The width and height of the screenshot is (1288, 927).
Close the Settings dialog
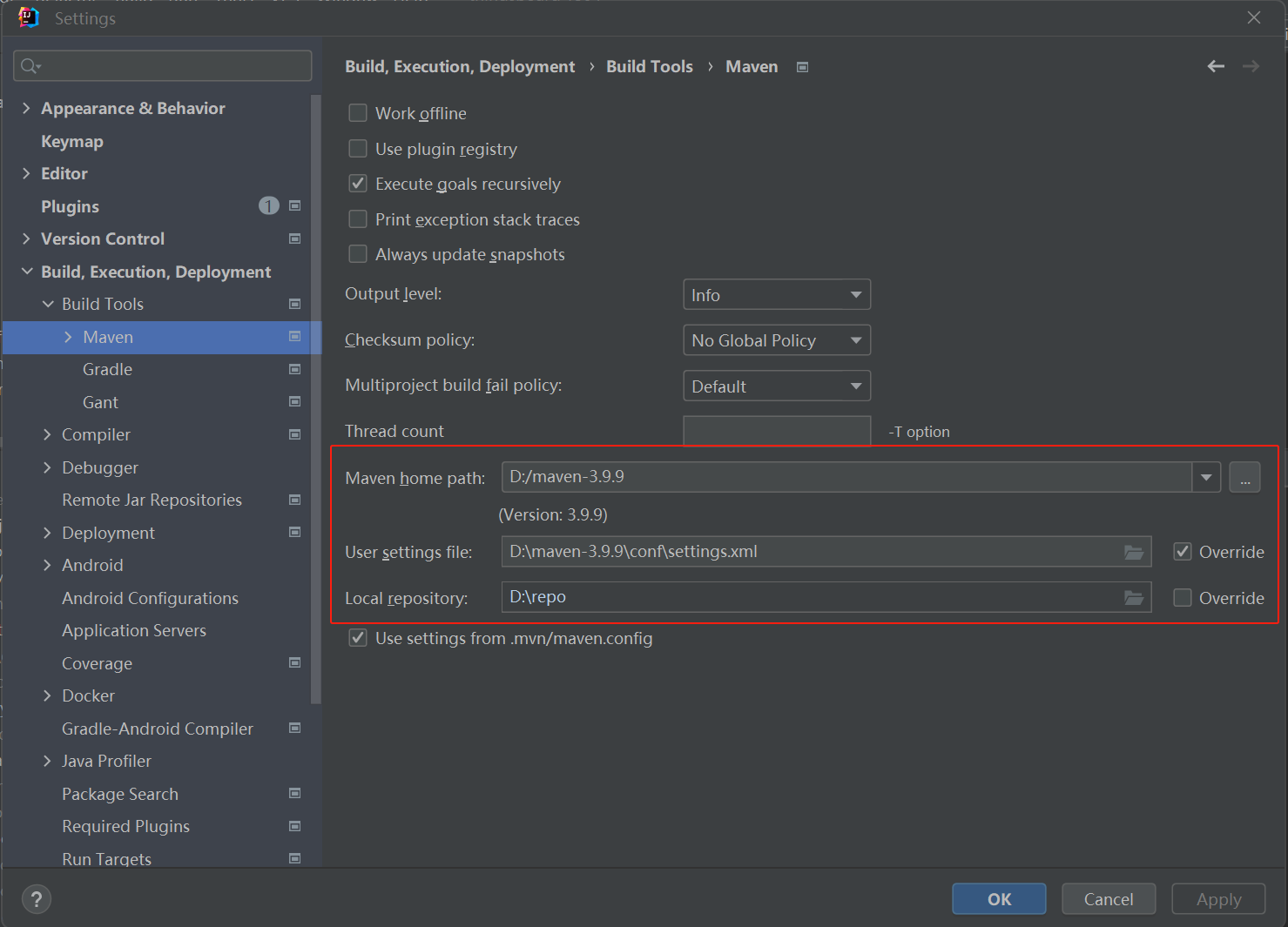[1254, 17]
